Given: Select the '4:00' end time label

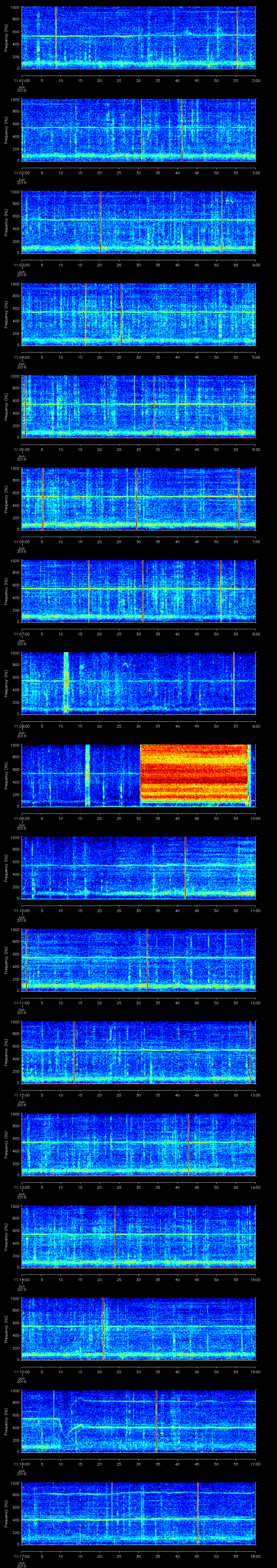Looking at the screenshot, I should tap(256, 265).
